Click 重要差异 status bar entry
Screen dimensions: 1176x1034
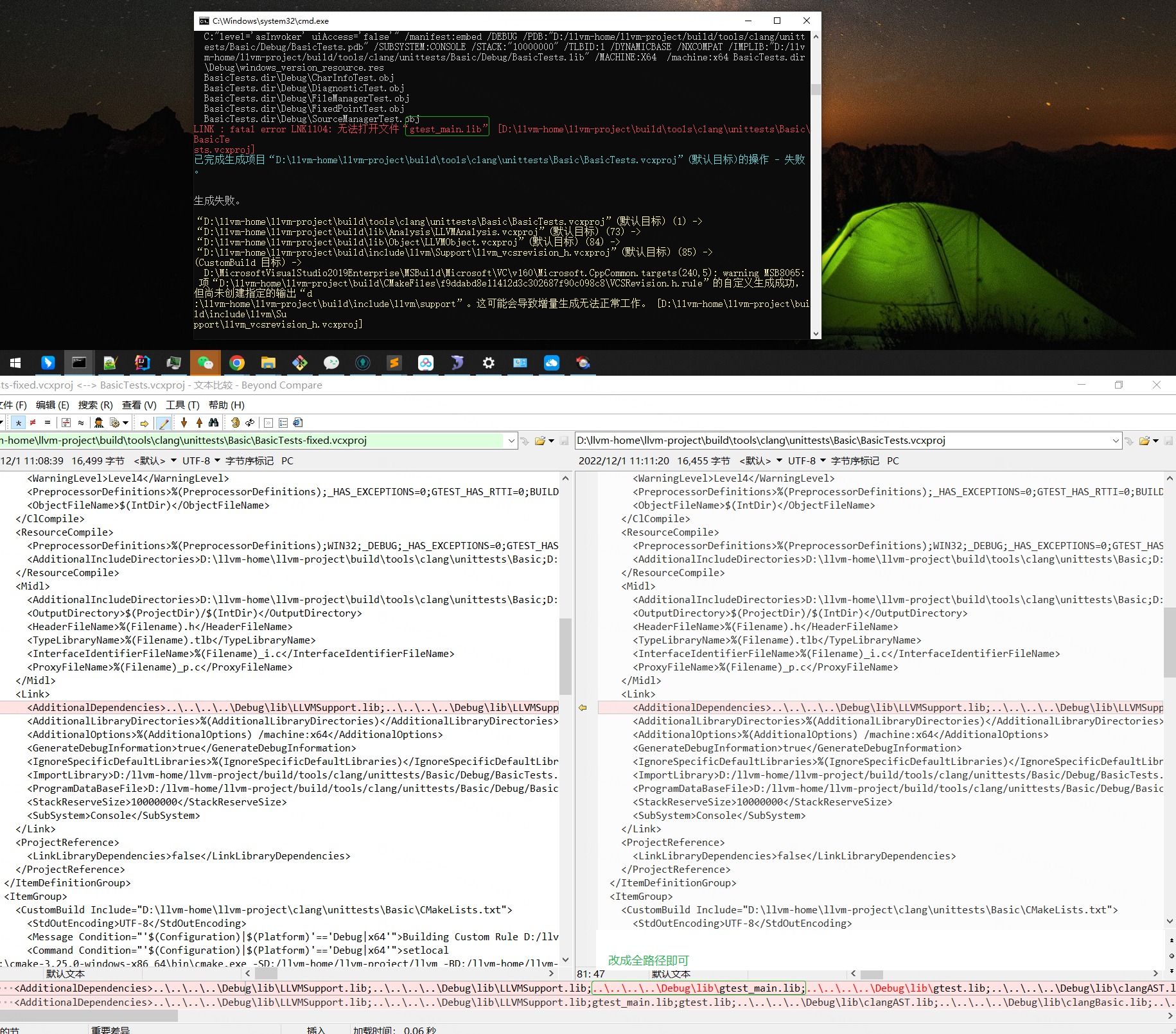tap(110, 1030)
